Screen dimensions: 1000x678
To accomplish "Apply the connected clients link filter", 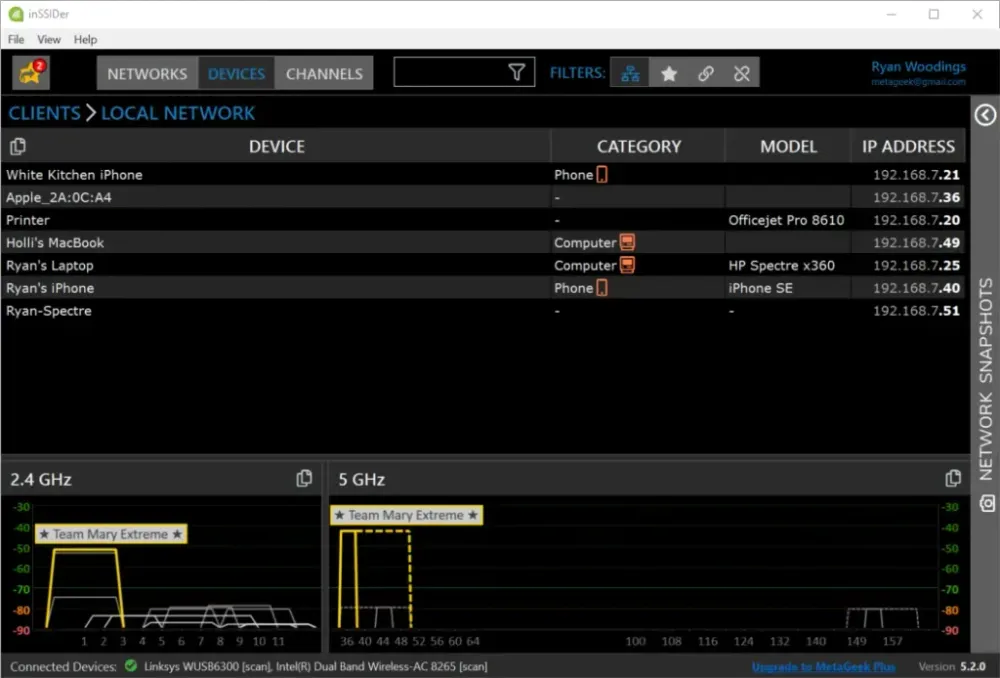I will [x=705, y=72].
